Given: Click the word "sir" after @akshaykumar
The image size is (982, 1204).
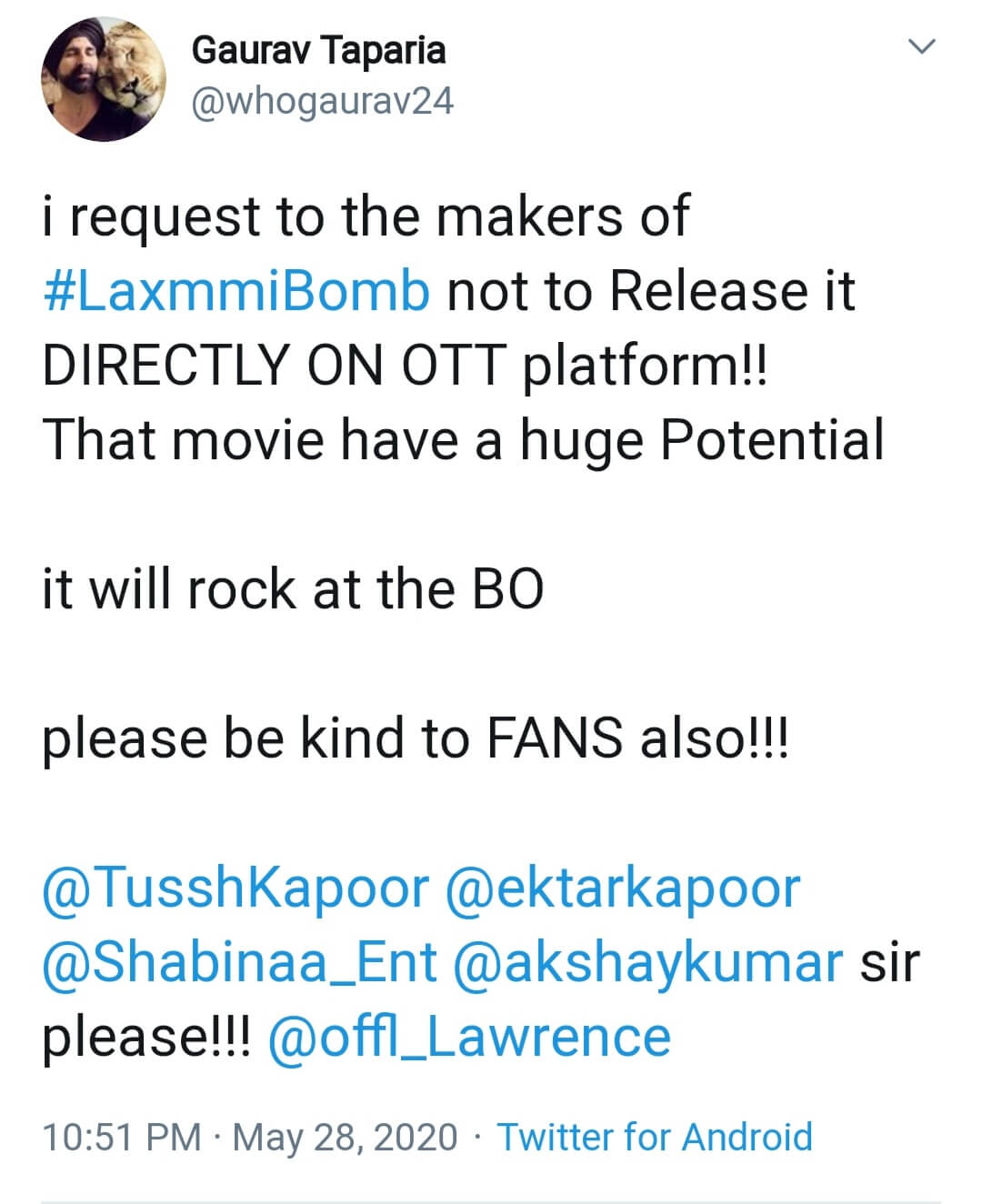Looking at the screenshot, I should pyautogui.click(x=890, y=962).
